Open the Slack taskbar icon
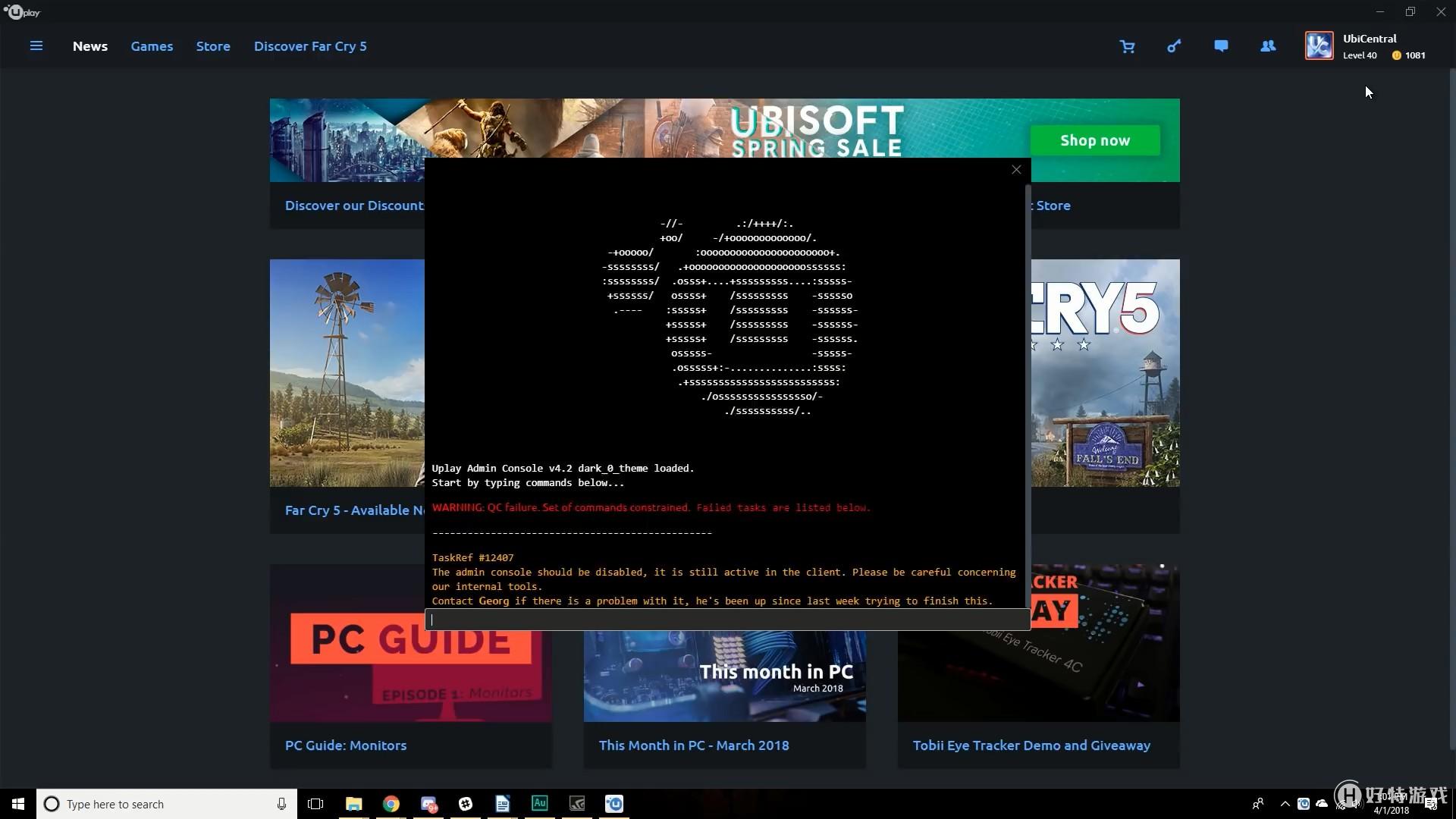The image size is (1456, 819). point(466,804)
